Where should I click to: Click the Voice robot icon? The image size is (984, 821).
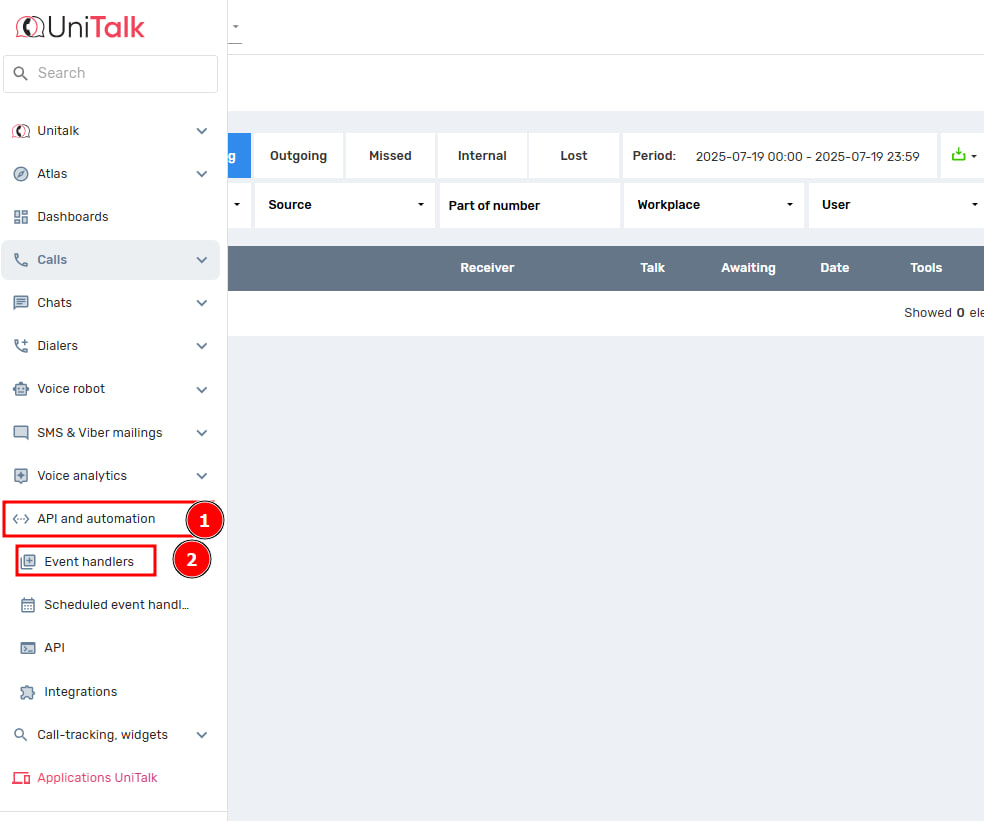click(20, 389)
